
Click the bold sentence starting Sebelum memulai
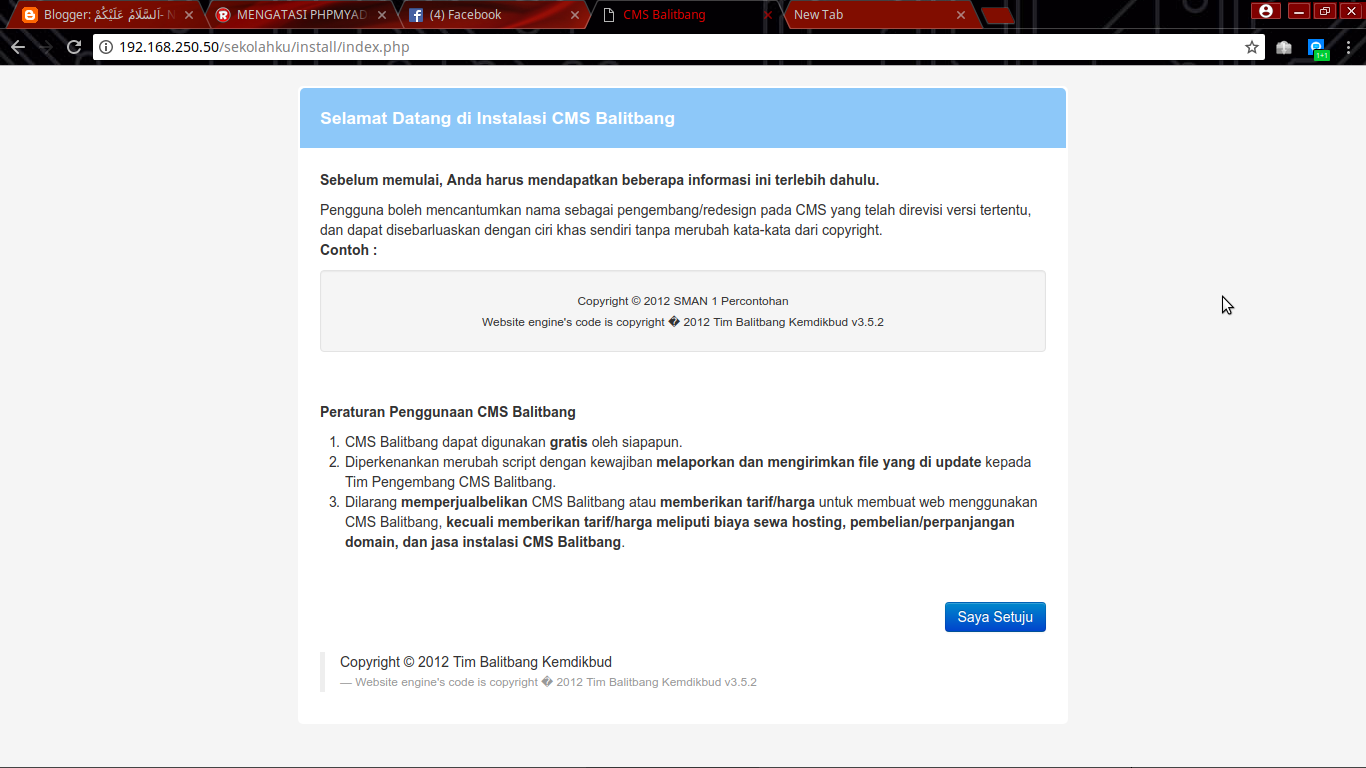pos(600,180)
